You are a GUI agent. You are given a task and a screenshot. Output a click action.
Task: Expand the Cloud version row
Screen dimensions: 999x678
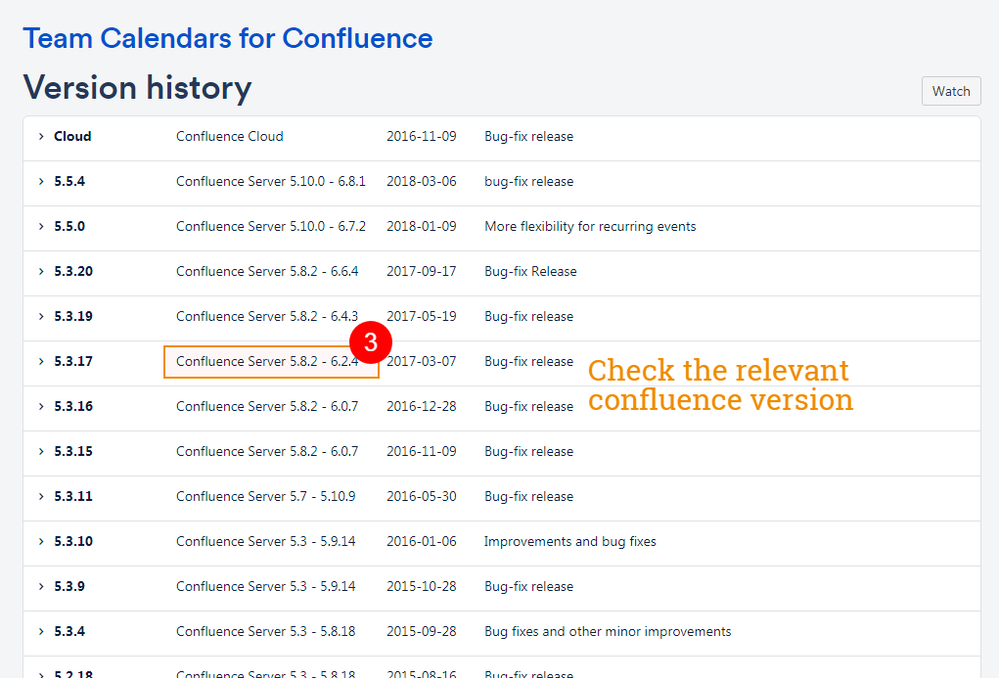[x=41, y=136]
